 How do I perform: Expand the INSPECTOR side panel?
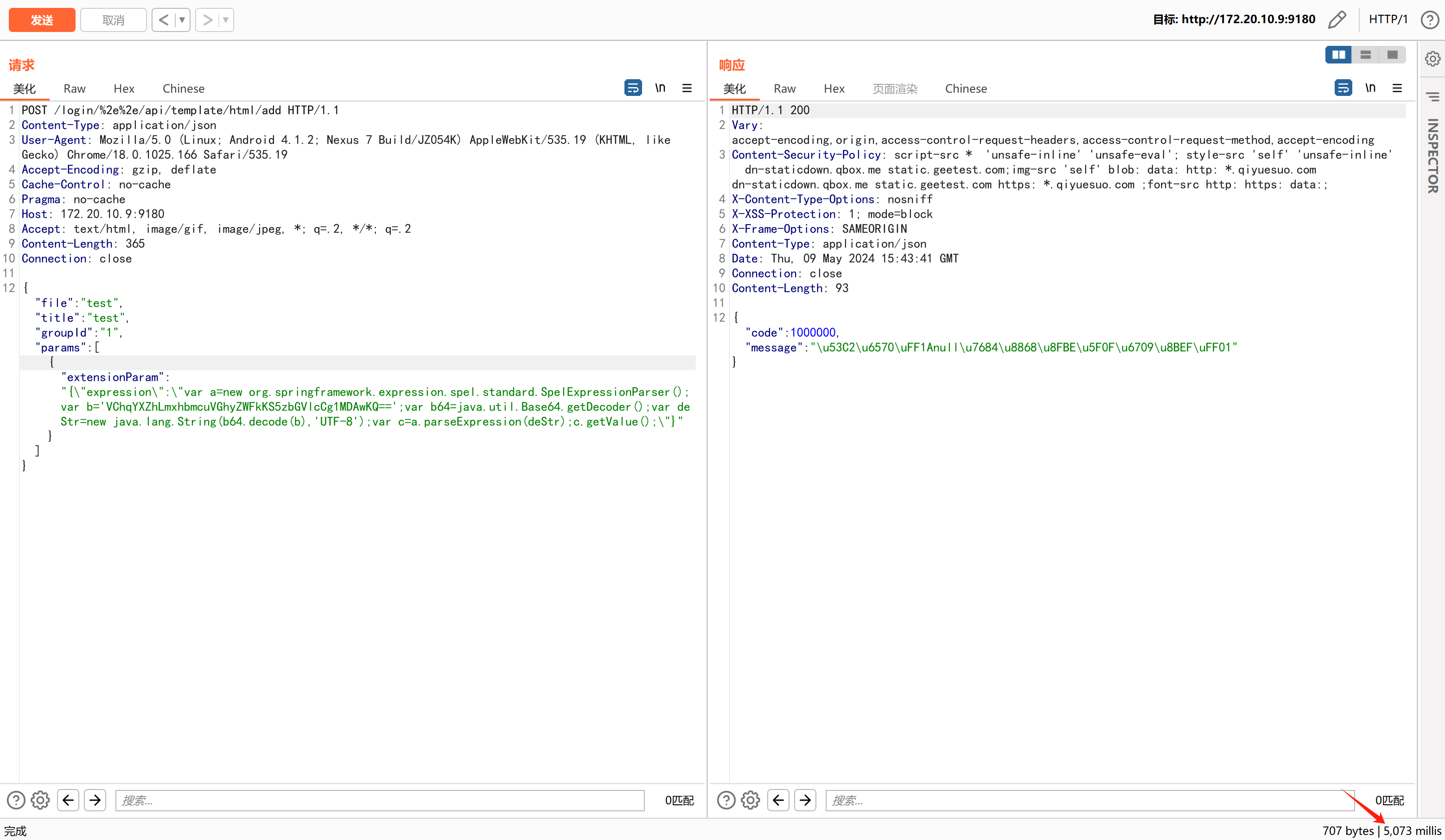click(x=1432, y=155)
